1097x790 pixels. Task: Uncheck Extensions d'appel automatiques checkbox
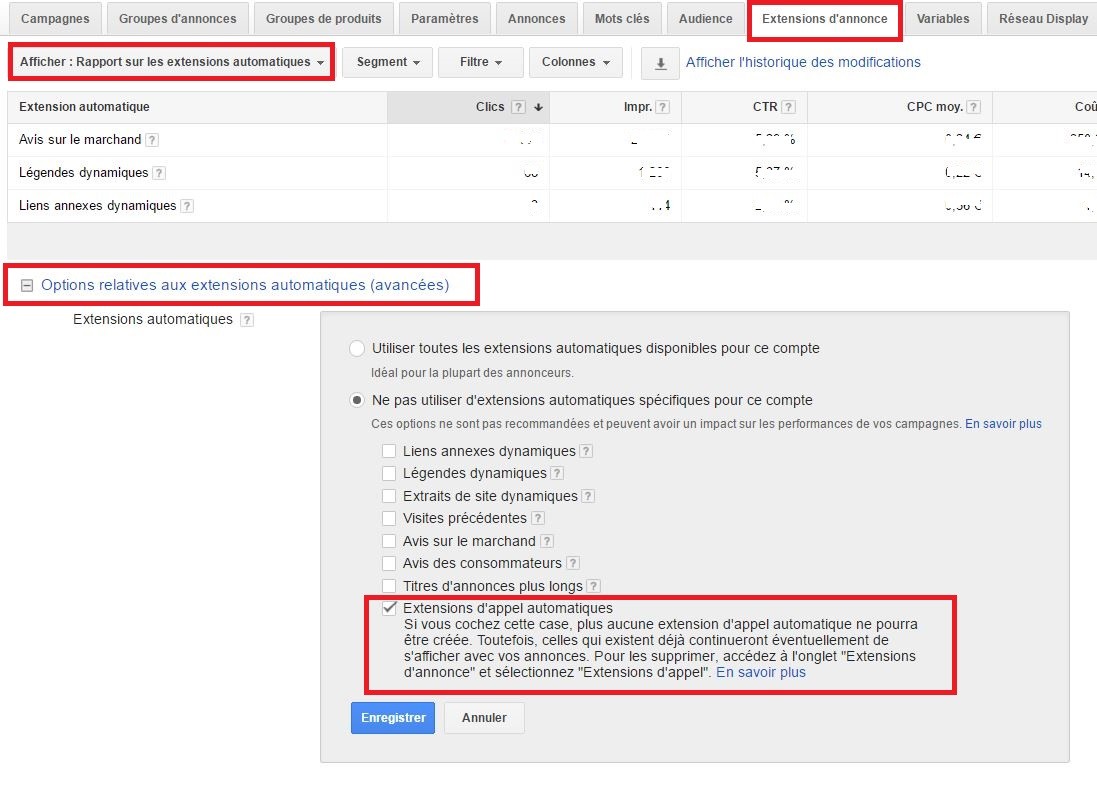point(389,608)
